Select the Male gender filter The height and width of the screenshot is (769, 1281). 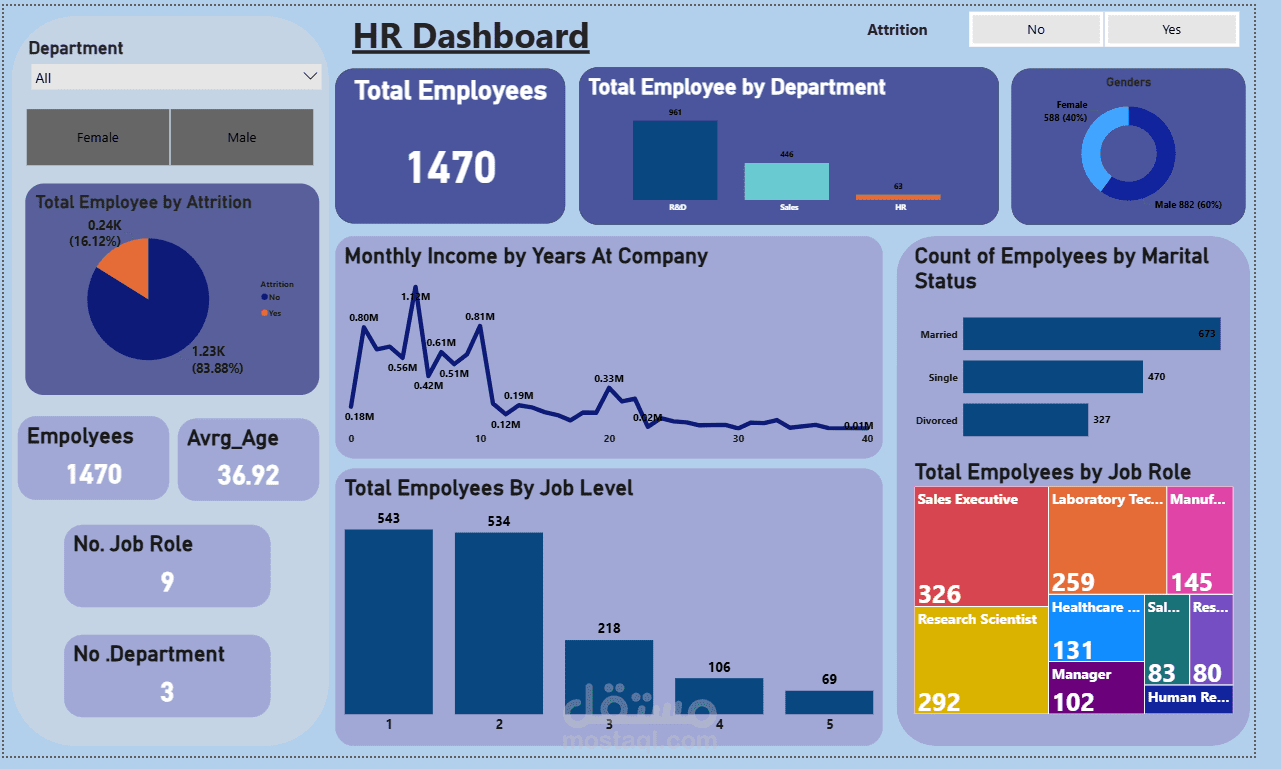tap(242, 137)
